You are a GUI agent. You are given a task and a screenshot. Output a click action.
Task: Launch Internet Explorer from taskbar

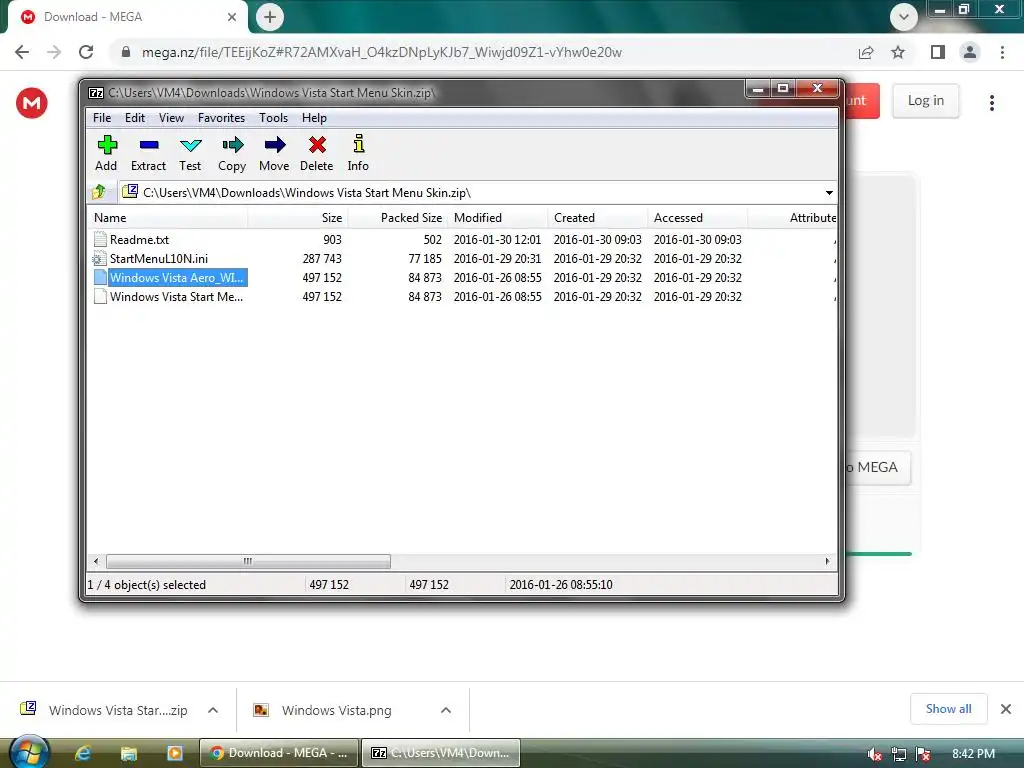(x=83, y=754)
